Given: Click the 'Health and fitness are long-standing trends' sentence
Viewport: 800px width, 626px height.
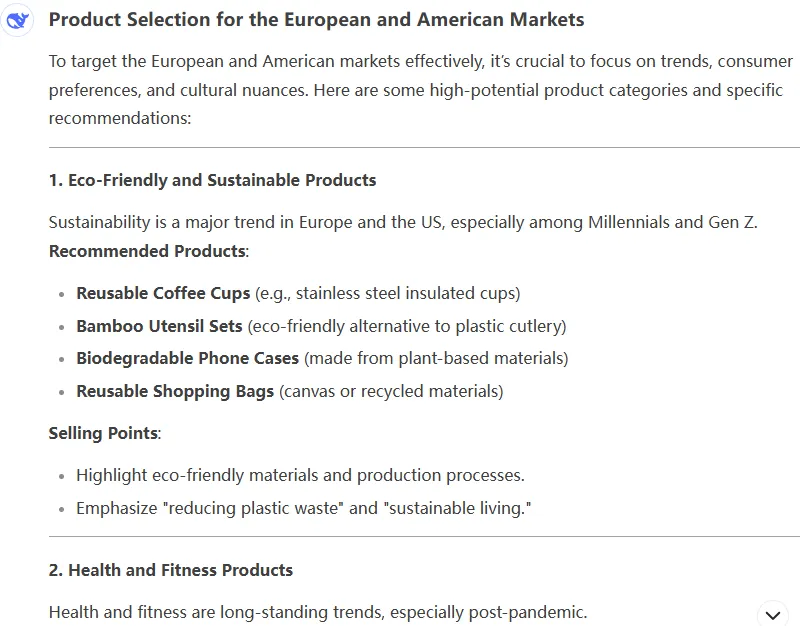Looking at the screenshot, I should [318, 612].
